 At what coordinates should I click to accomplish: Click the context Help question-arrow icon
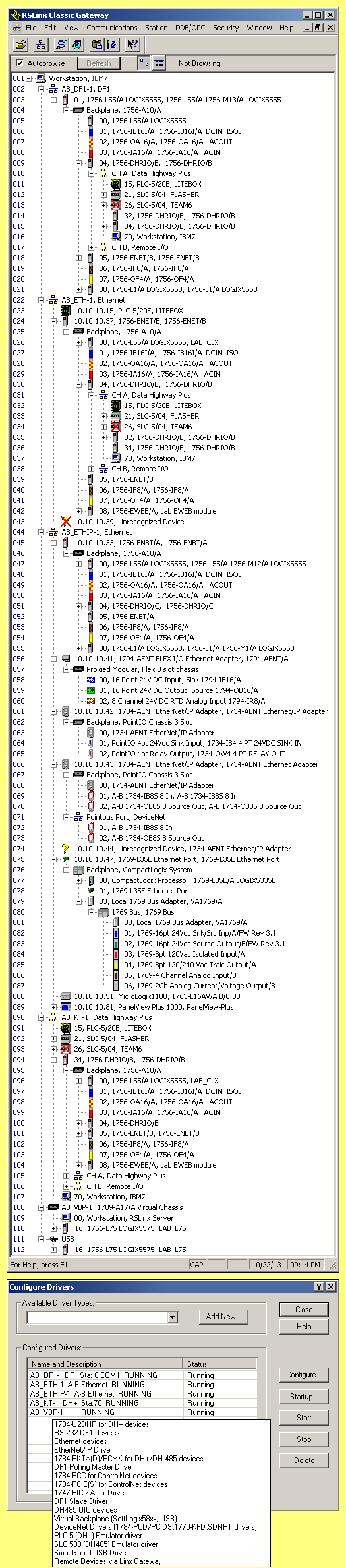[132, 45]
